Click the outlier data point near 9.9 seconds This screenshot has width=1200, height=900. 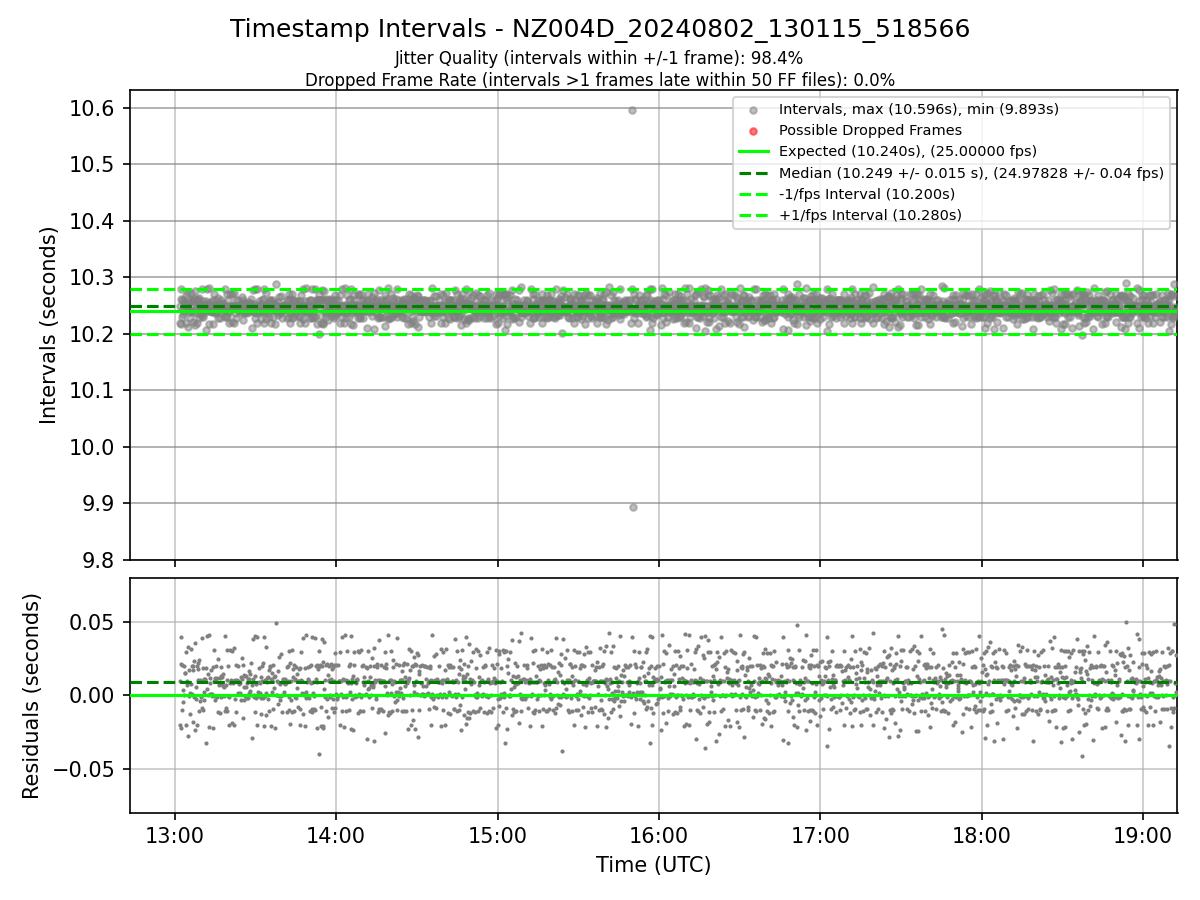633,507
